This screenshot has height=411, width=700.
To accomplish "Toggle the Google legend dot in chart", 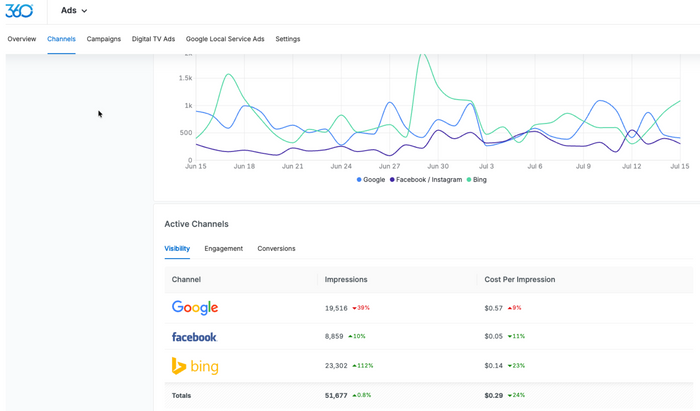I will point(359,179).
